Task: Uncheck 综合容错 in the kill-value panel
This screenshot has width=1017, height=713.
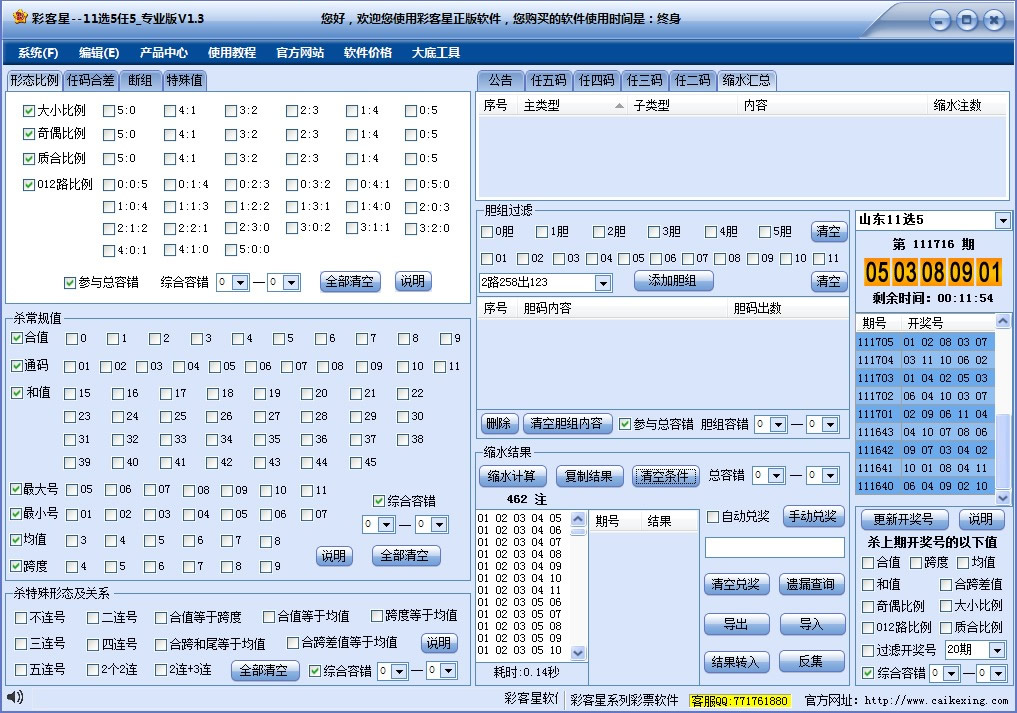Action: click(378, 499)
